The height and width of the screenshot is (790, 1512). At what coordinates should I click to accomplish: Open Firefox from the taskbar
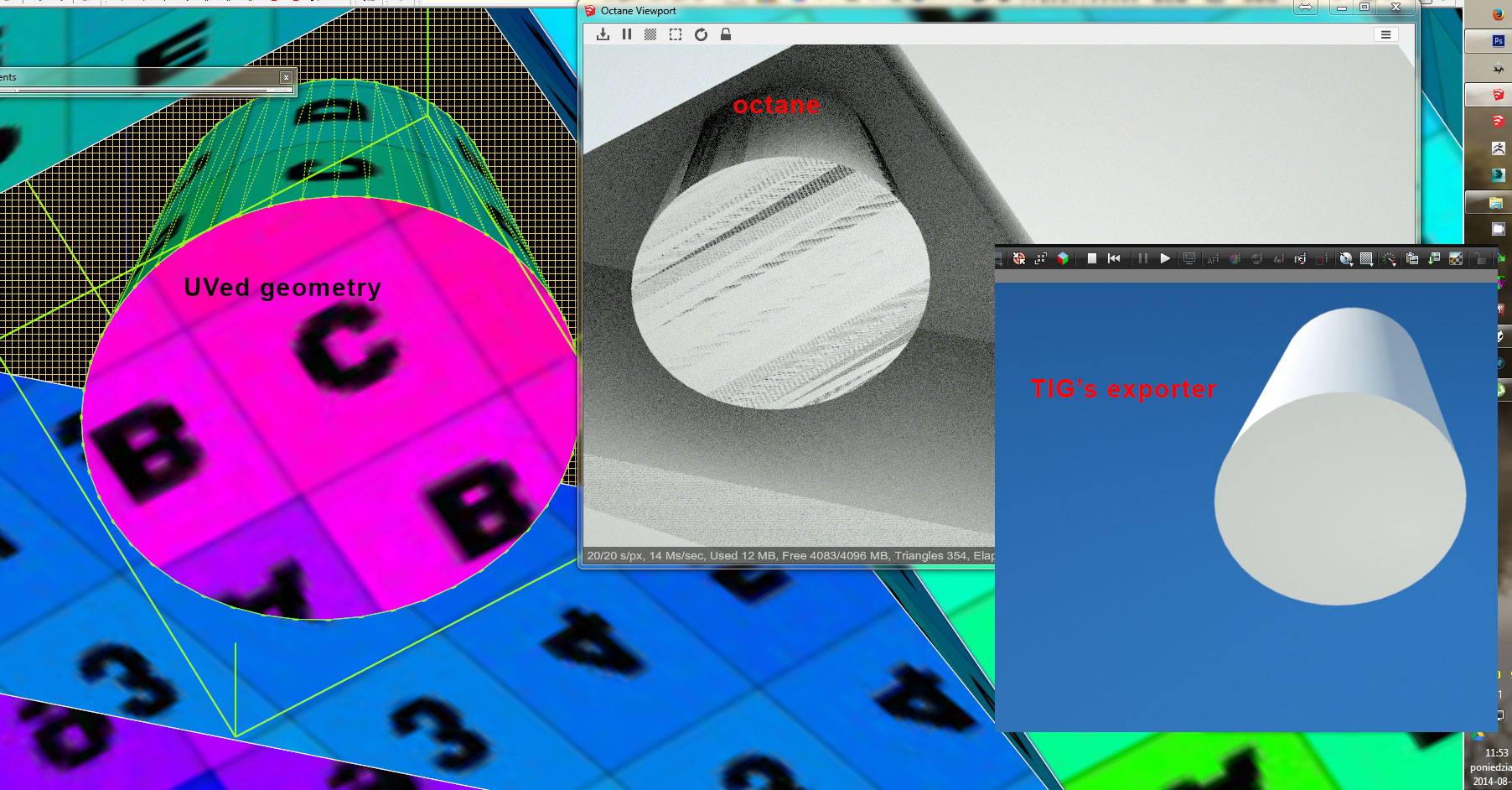click(1498, 14)
